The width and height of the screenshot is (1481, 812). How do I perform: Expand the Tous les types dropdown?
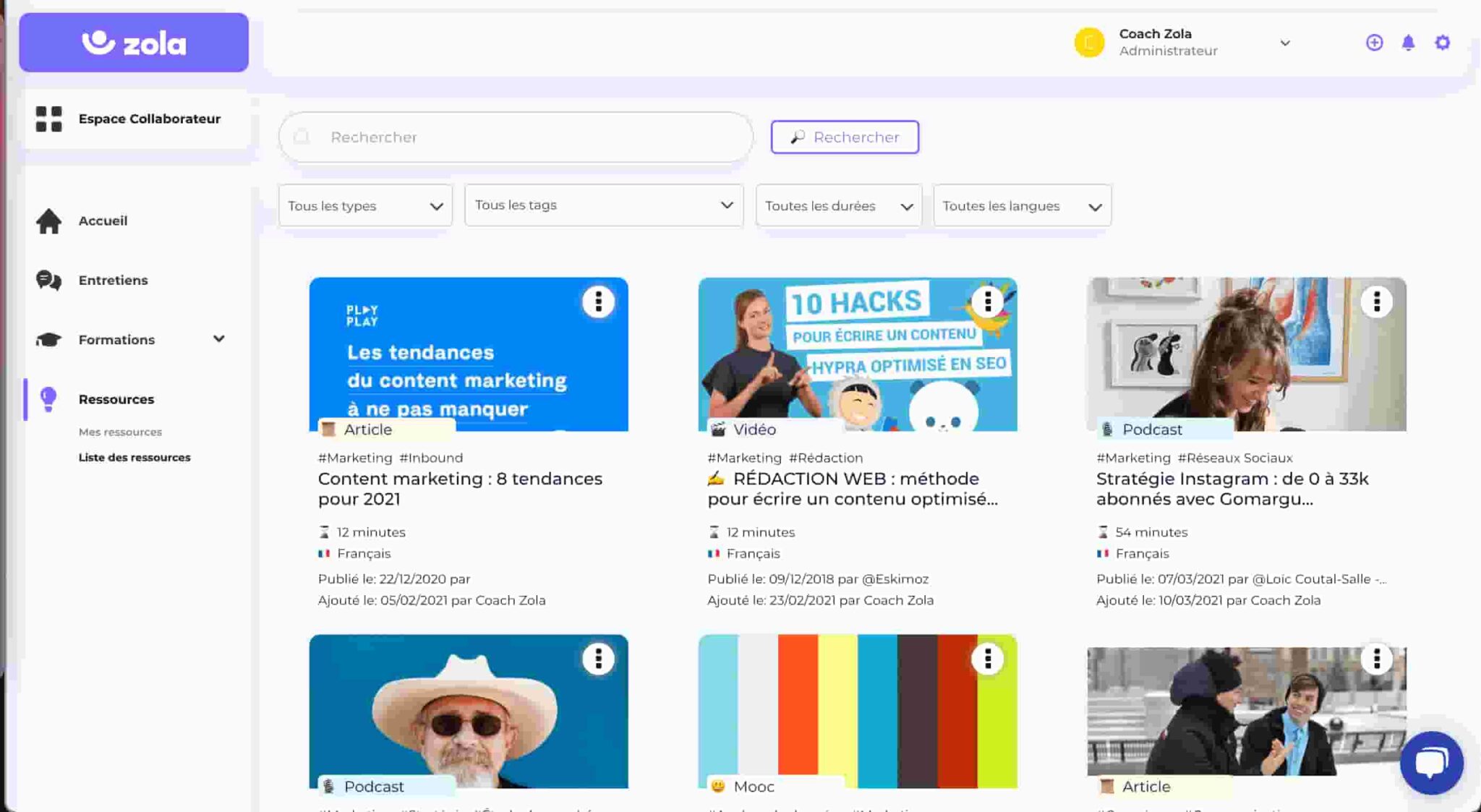pyautogui.click(x=365, y=206)
